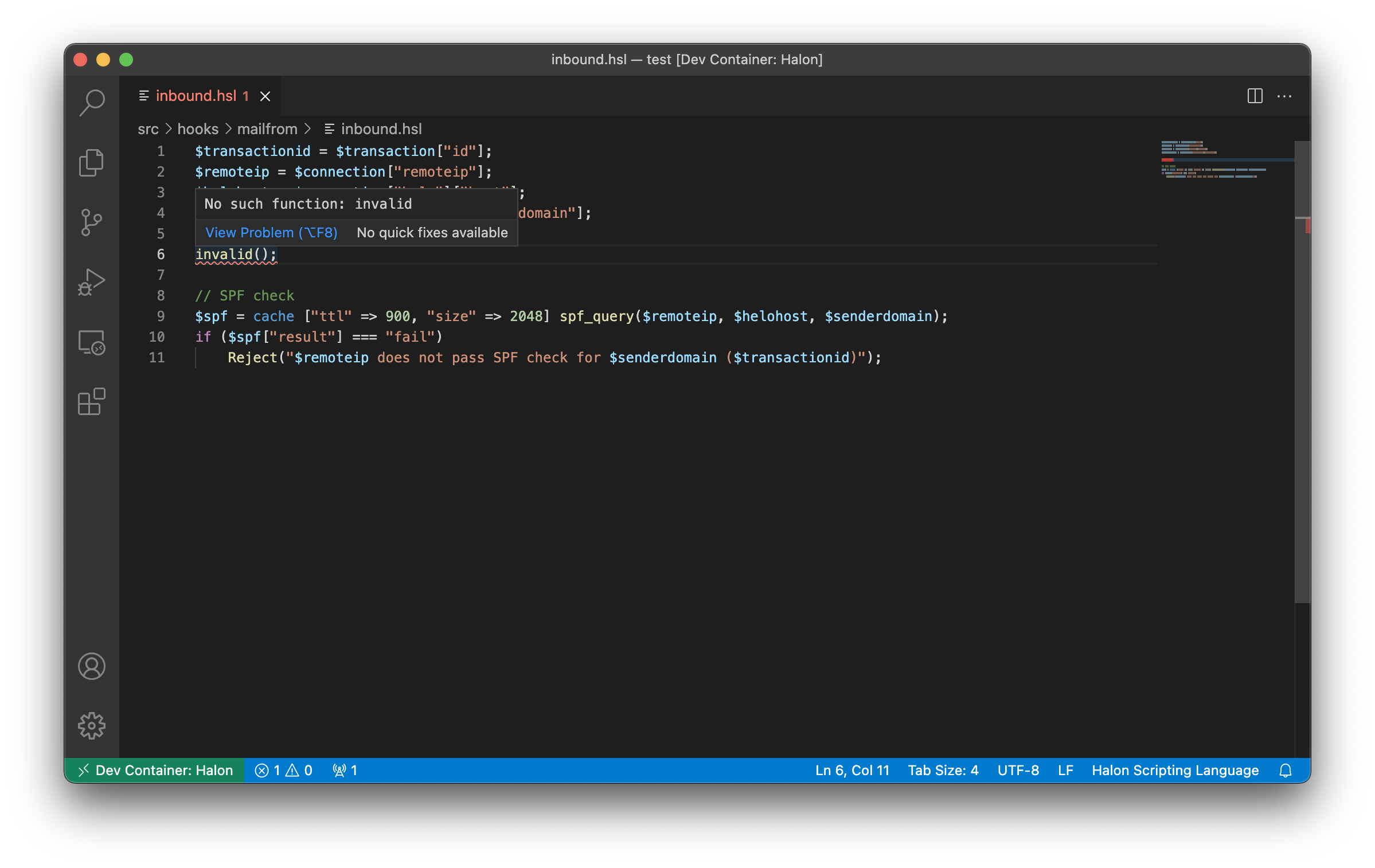Open the Extensions view

pyautogui.click(x=92, y=402)
